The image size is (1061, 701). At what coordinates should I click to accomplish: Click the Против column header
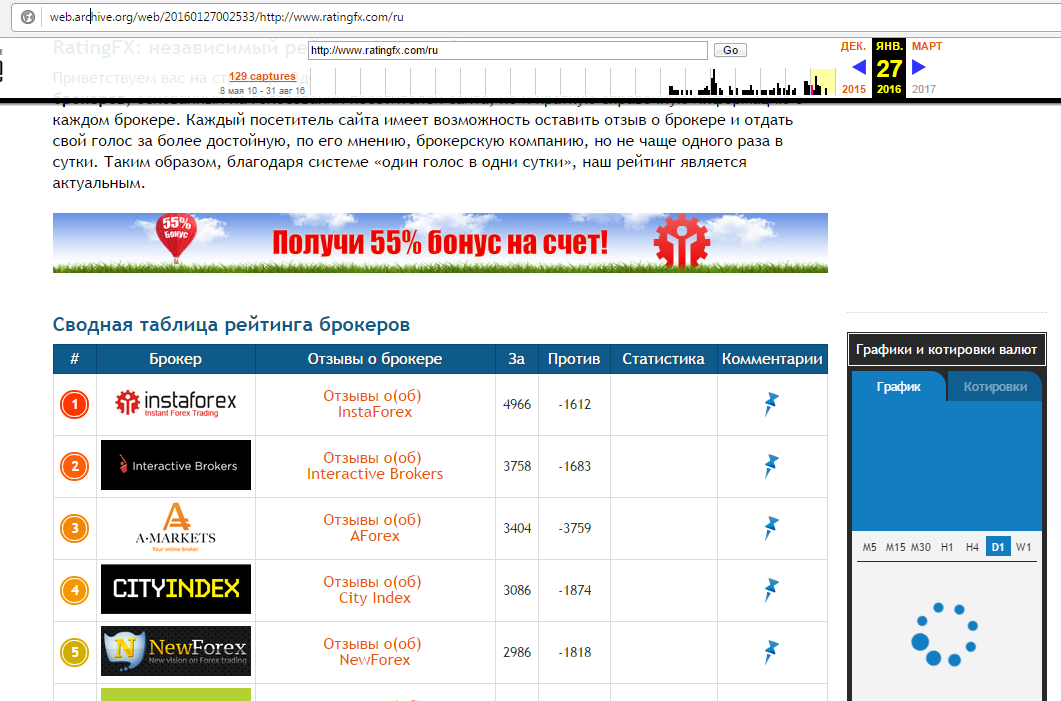pos(574,359)
